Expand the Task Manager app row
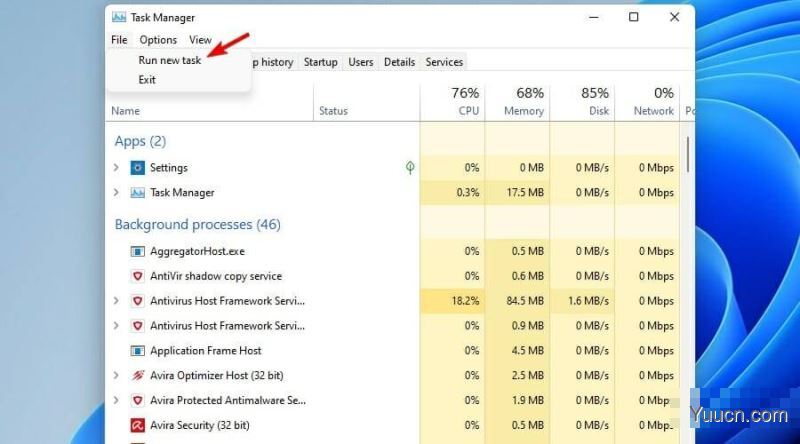Image resolution: width=800 pixels, height=444 pixels. 116,192
